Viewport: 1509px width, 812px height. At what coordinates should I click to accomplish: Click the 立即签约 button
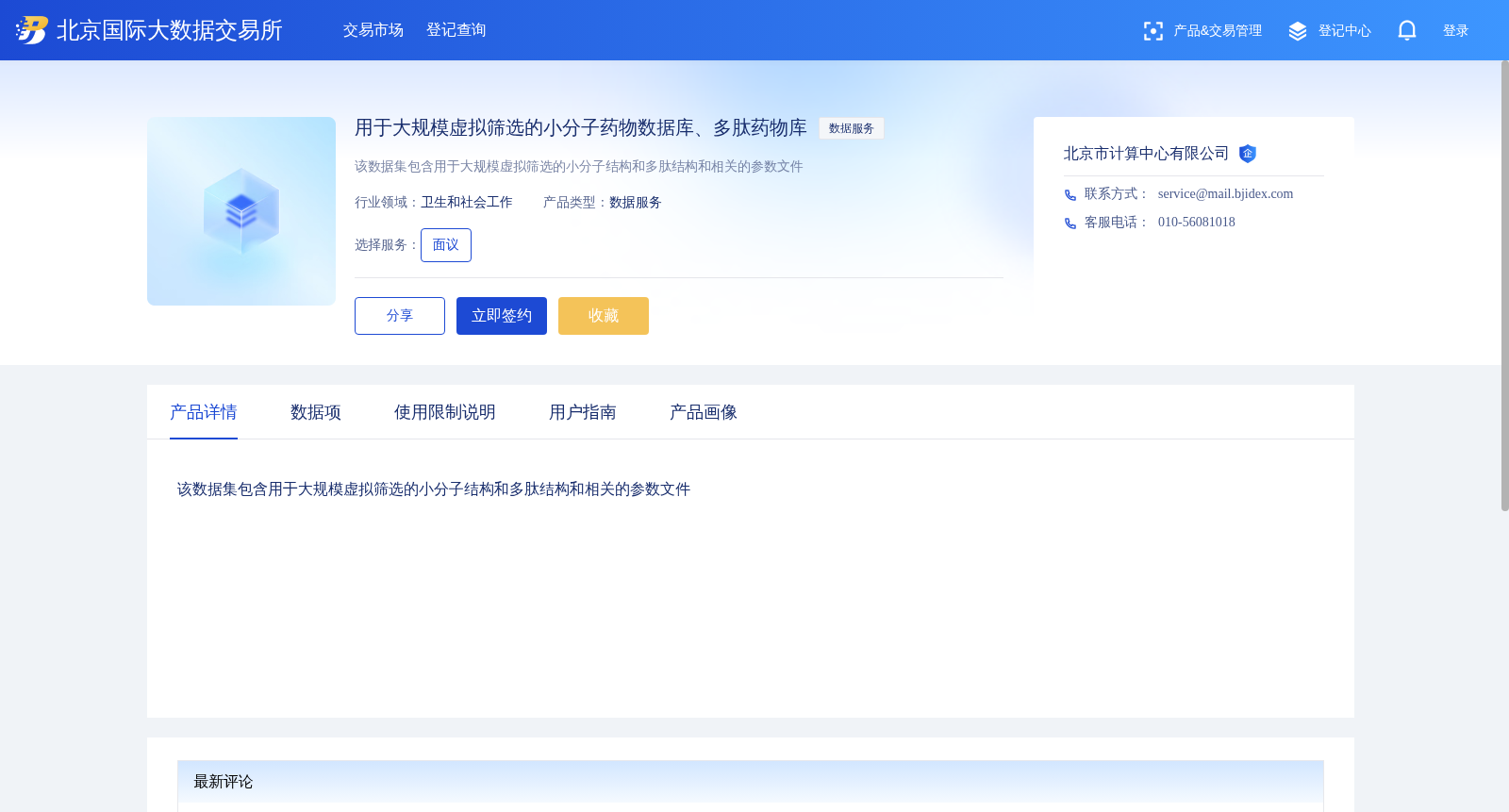[x=502, y=316]
